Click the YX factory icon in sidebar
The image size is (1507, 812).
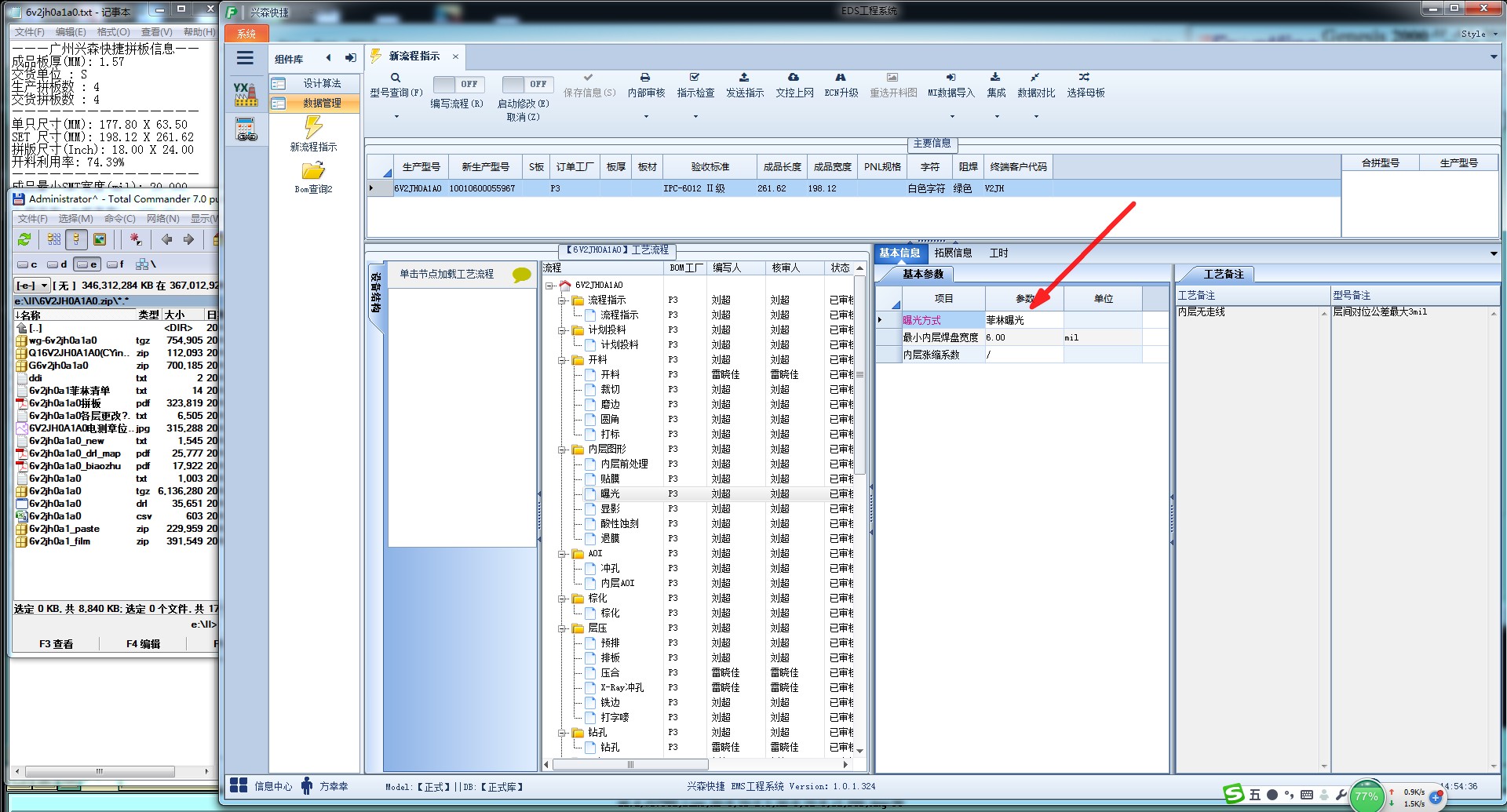pos(246,94)
